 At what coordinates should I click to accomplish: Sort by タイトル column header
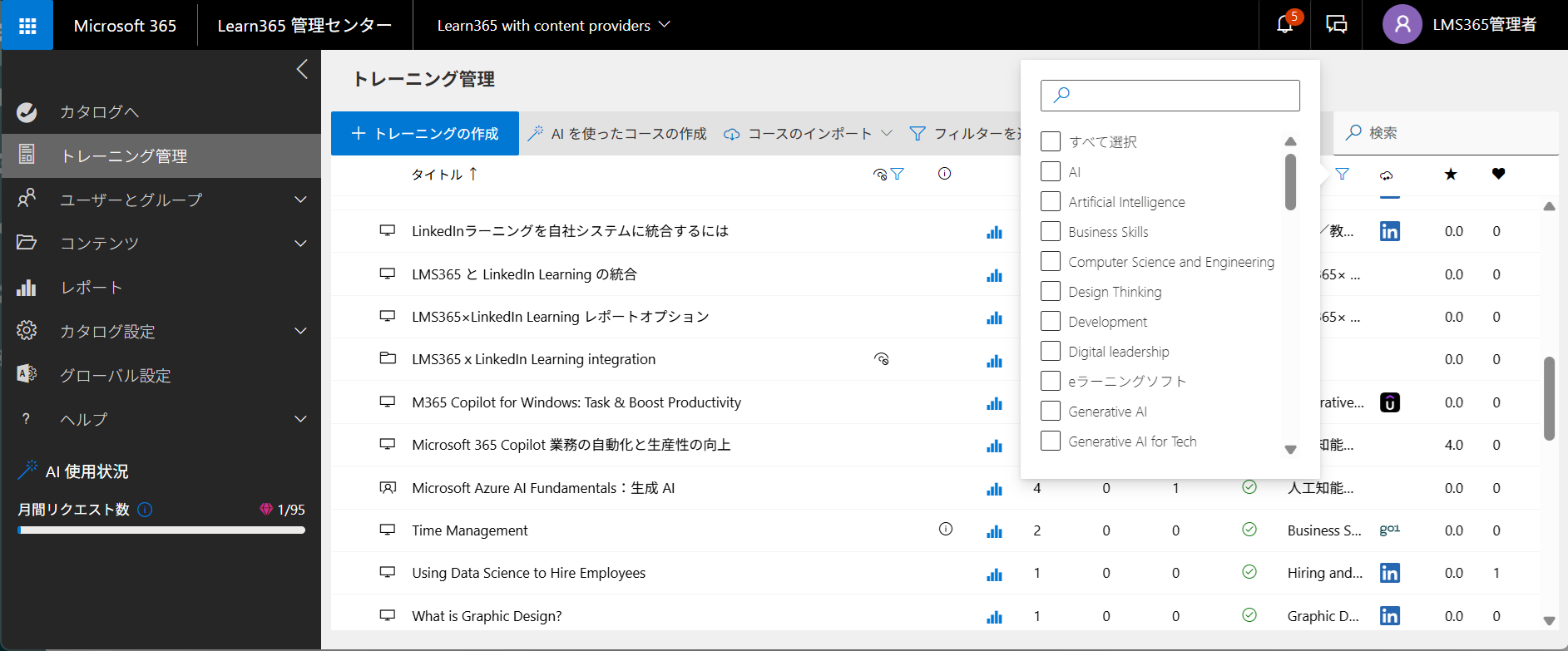coord(444,174)
